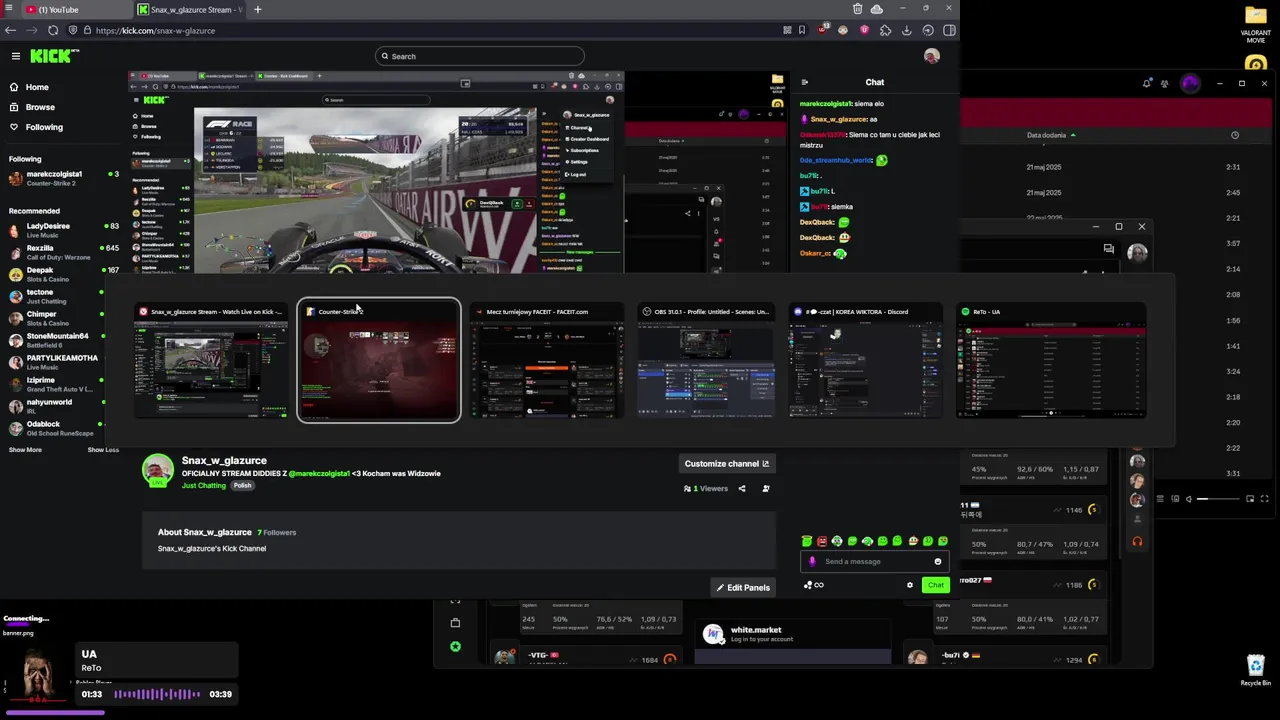Open the VALORANT MOVIE desktop folder
The image size is (1280, 720).
1256,25
